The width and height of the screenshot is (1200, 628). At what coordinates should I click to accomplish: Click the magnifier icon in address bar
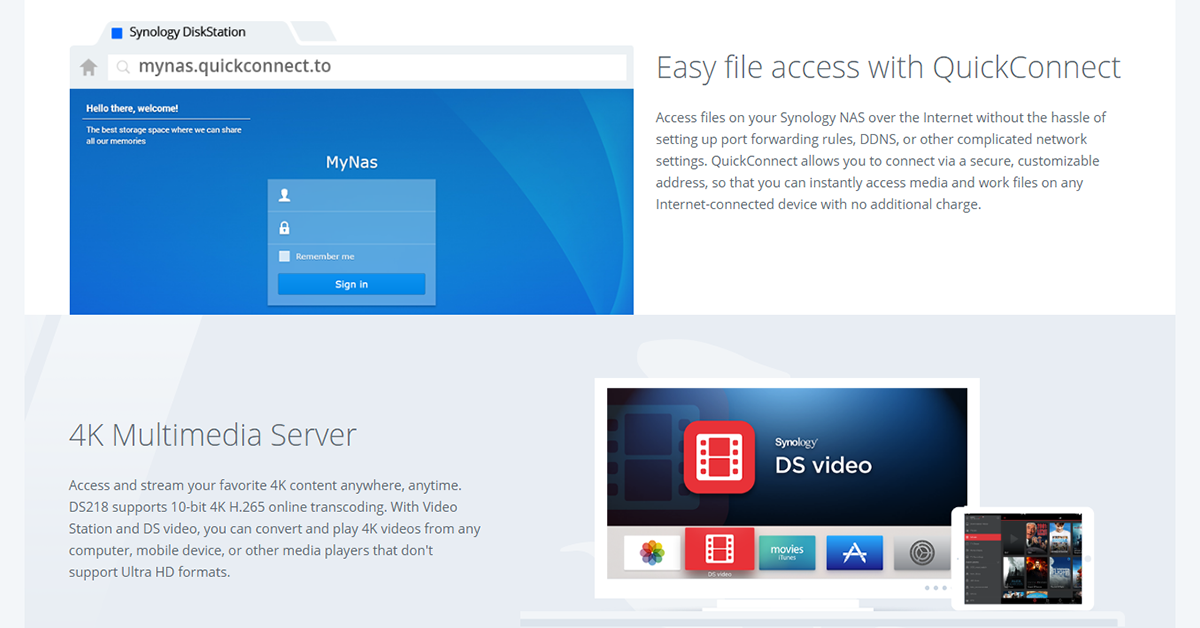[x=123, y=68]
